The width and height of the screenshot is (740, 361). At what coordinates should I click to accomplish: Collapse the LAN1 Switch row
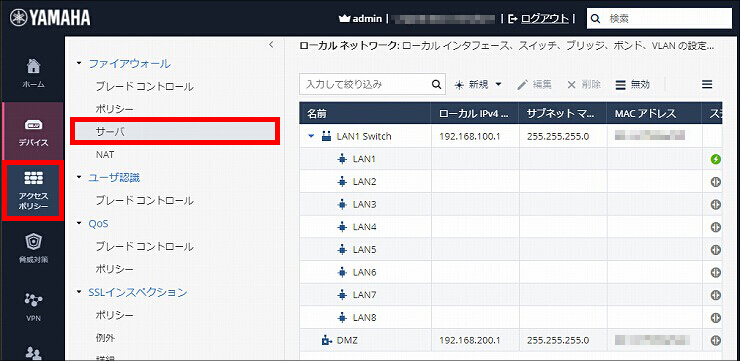[x=311, y=136]
